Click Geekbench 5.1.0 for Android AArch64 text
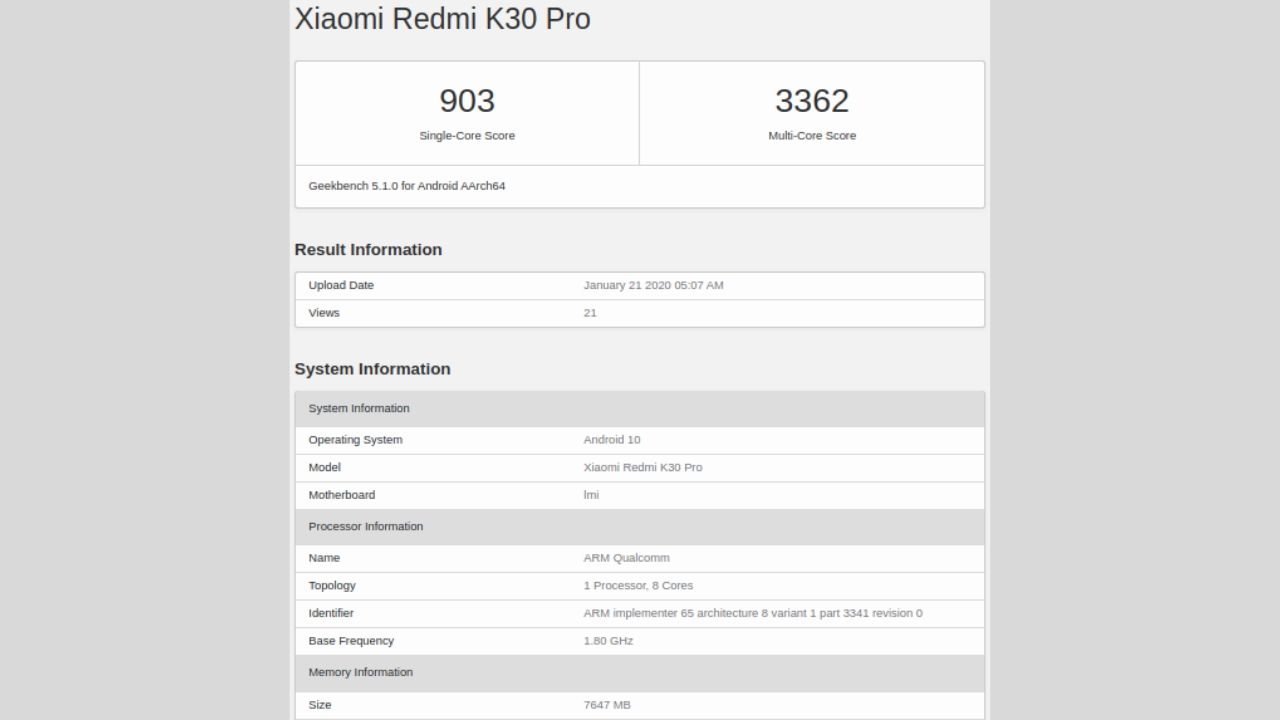 pyautogui.click(x=407, y=186)
